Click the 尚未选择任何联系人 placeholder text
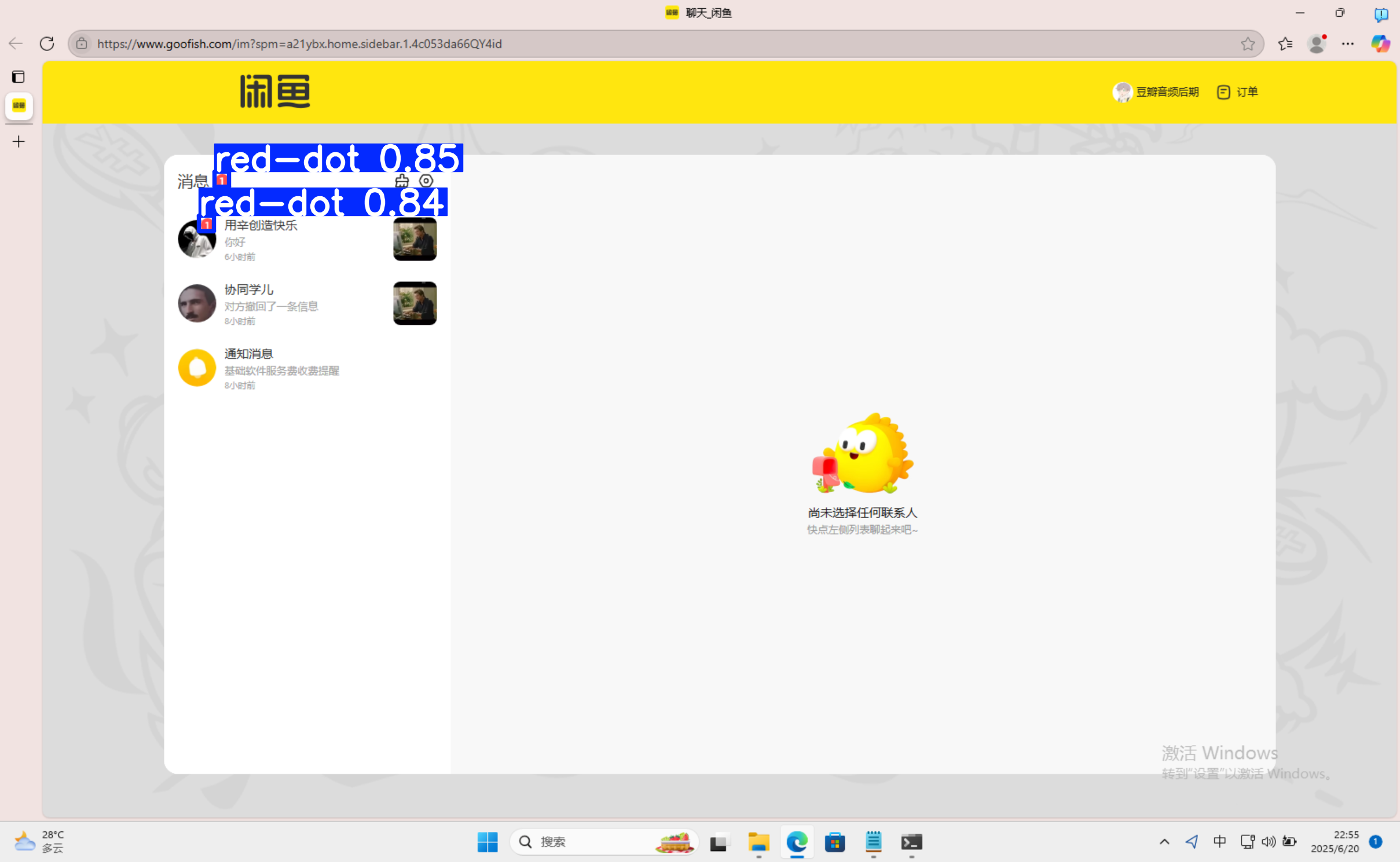1400x862 pixels. (862, 513)
